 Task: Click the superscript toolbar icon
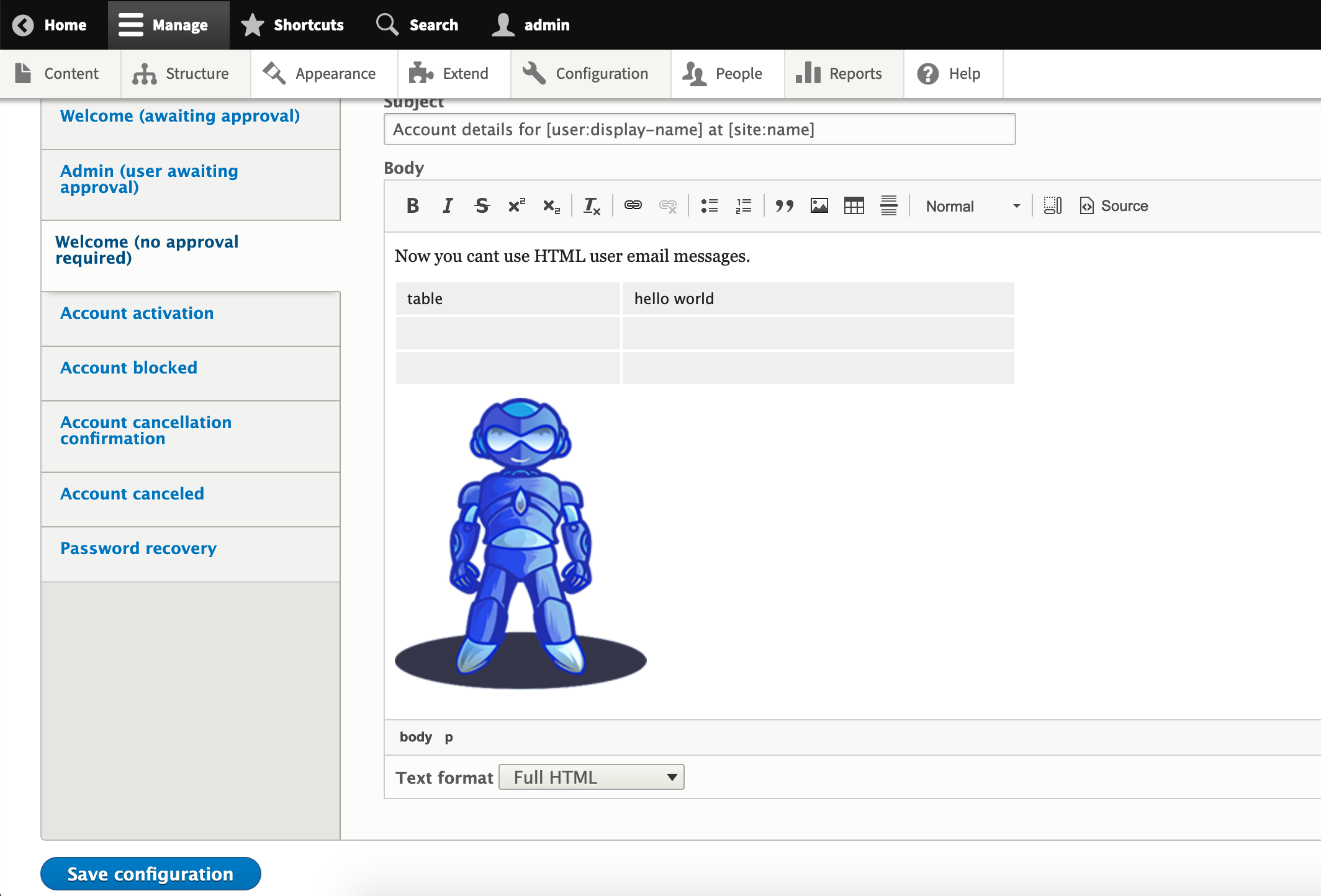click(x=516, y=206)
